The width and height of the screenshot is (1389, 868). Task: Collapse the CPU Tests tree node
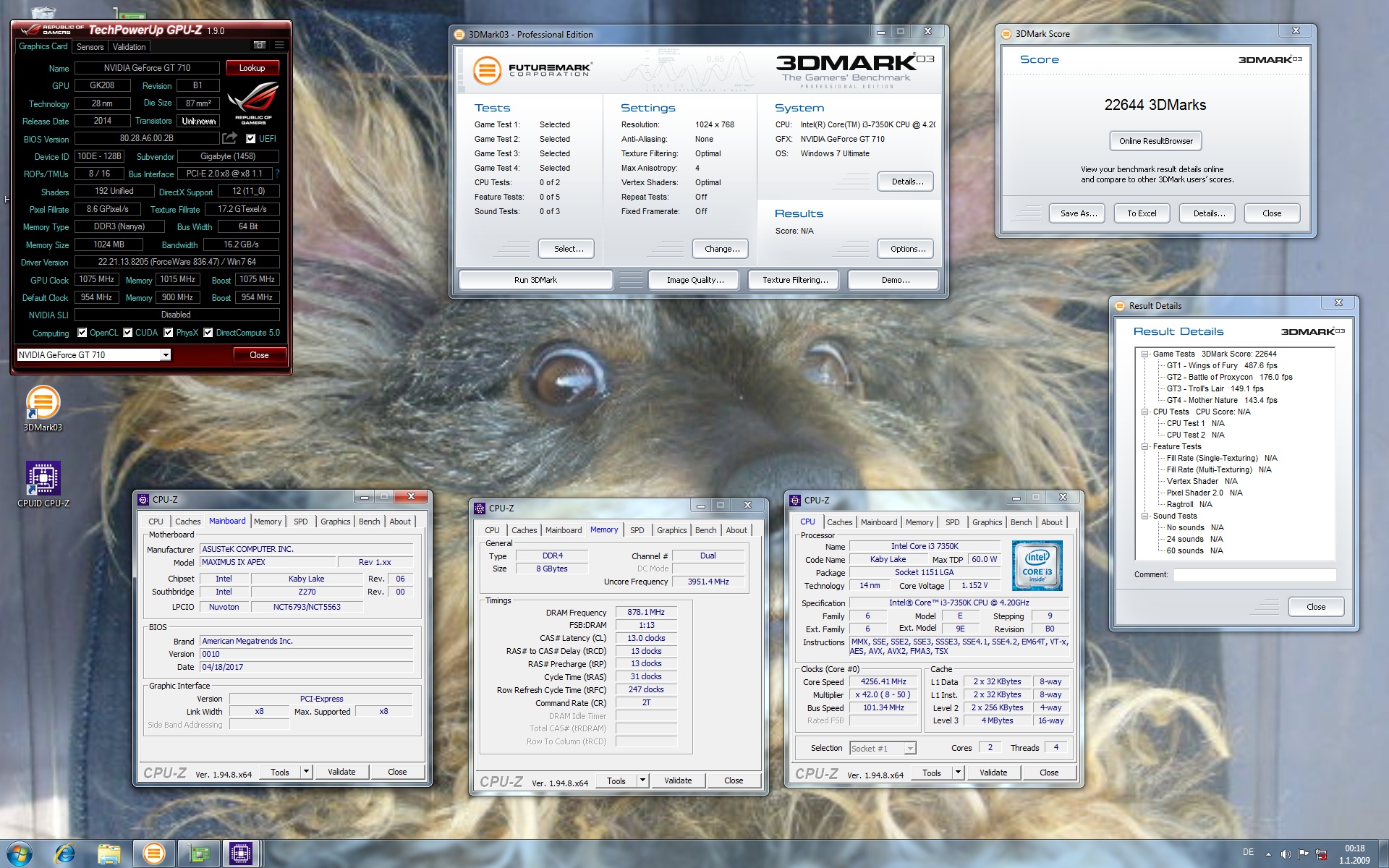1145,412
